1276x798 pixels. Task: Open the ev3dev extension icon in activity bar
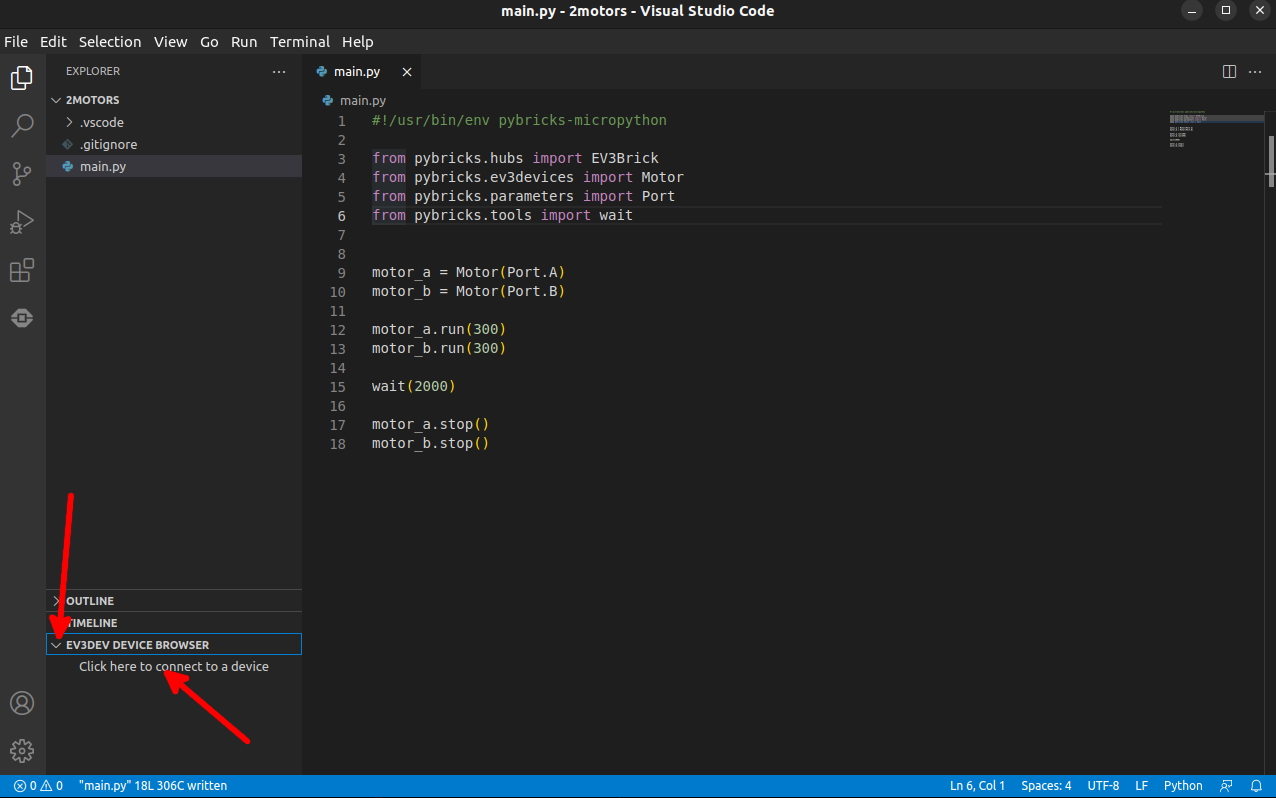(22, 318)
